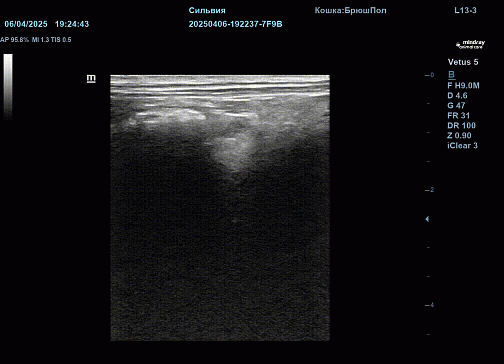Screen dimensions: 504x364
Task: Click the grayscale map bar
Action: point(8,86)
